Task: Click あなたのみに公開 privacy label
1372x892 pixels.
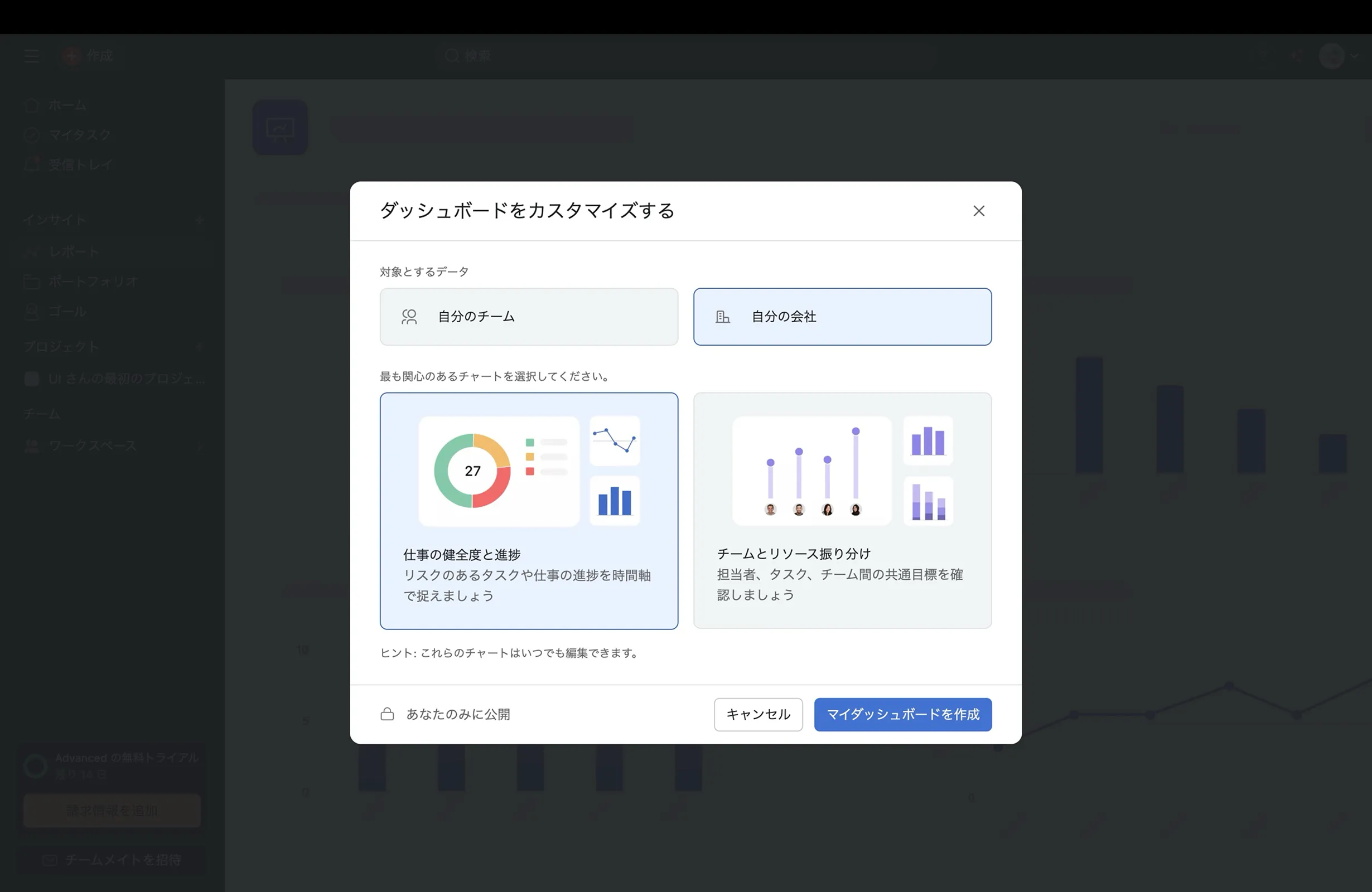Action: (x=458, y=714)
